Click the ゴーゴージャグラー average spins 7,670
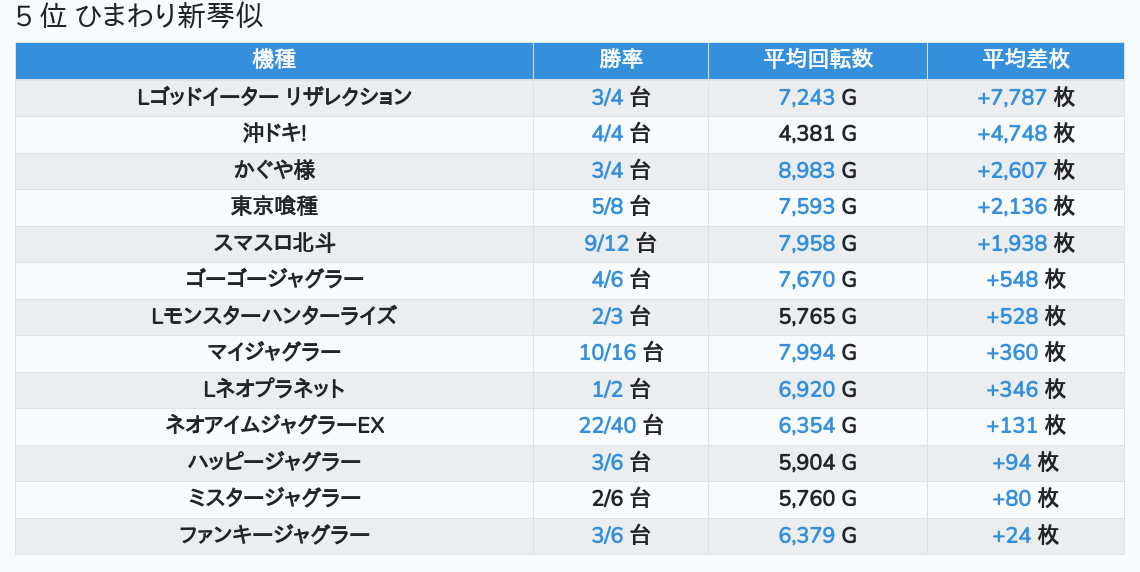The height and width of the screenshot is (572, 1140). tap(806, 279)
